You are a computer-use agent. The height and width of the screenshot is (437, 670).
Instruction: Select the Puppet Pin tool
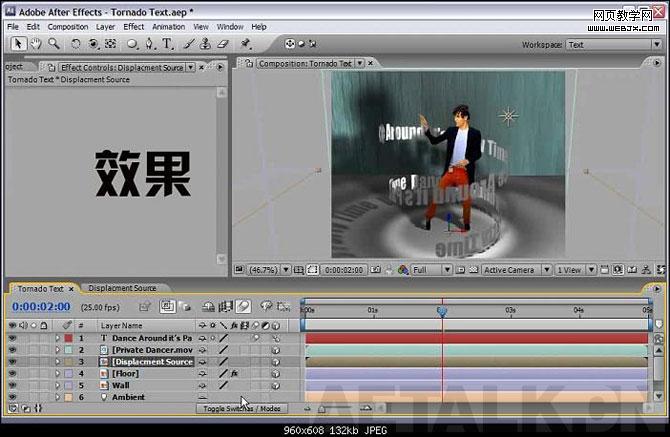click(245, 44)
